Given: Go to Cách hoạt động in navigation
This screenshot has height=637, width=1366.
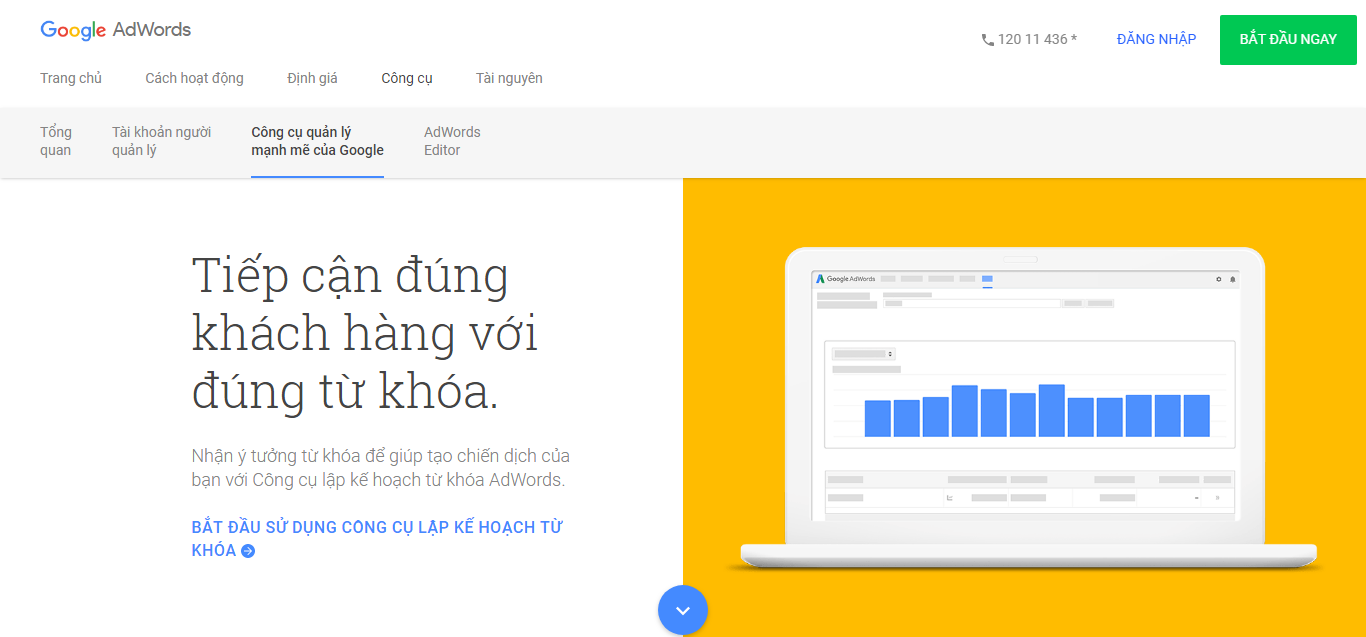Looking at the screenshot, I should (x=194, y=78).
